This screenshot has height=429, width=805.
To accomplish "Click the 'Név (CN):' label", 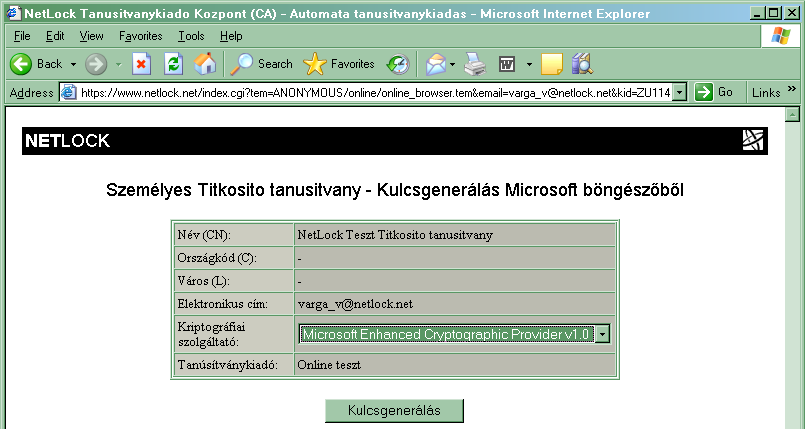I will click(x=204, y=235).
